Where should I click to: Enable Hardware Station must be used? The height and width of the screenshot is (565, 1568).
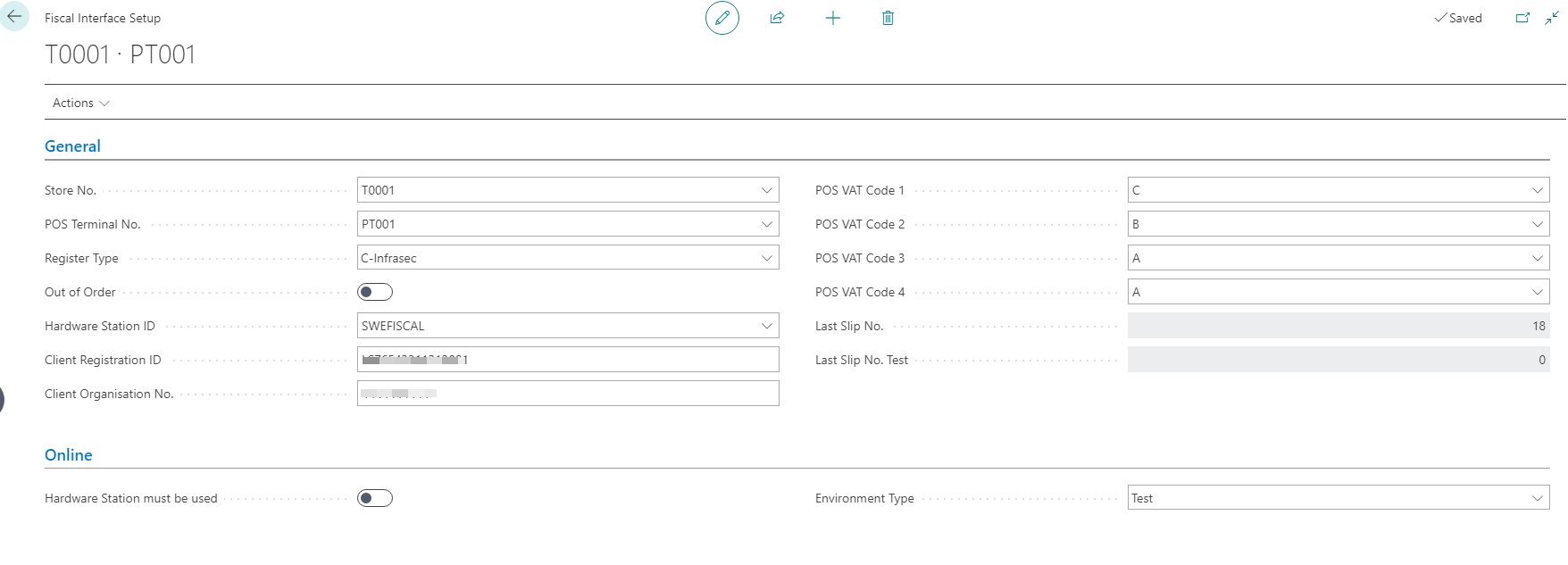[375, 498]
